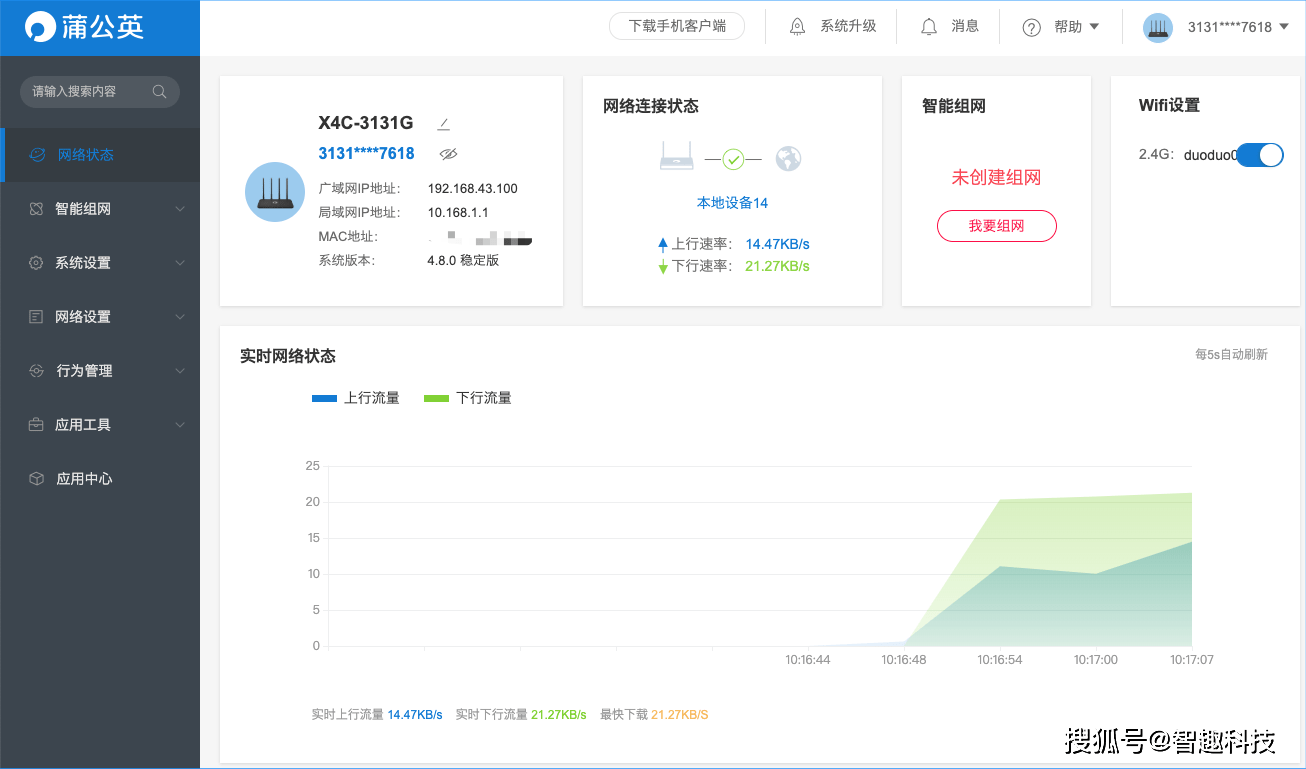Click the router icon in 网络连接状态
The width and height of the screenshot is (1306, 769).
coord(677,156)
